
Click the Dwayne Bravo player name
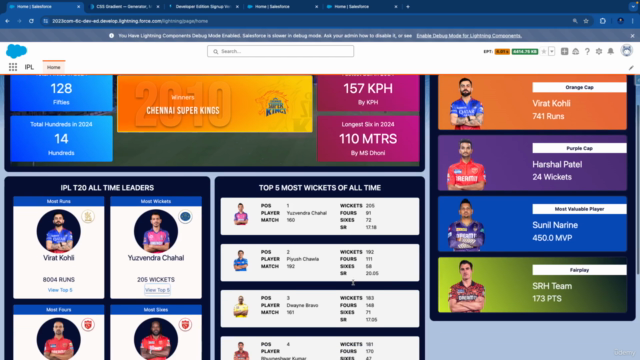pyautogui.click(x=302, y=305)
